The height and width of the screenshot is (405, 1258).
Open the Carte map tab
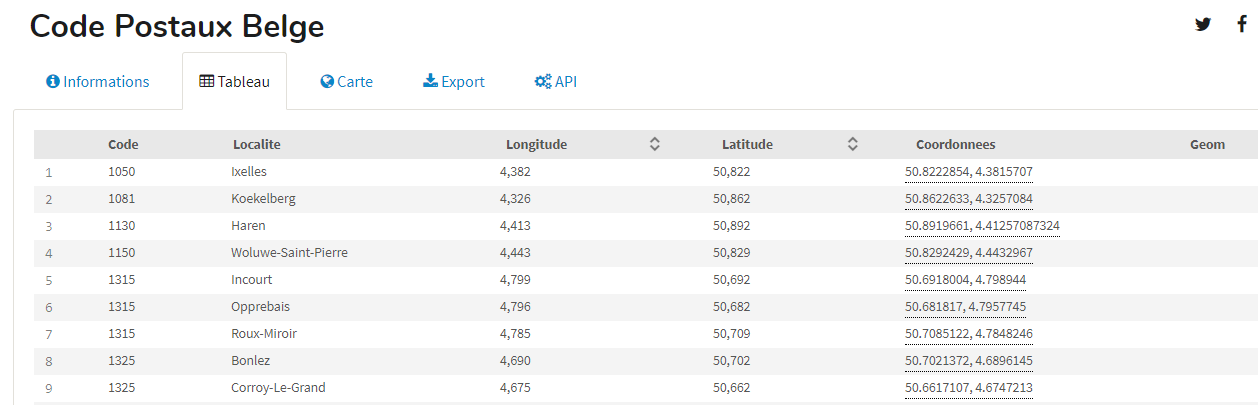tap(347, 82)
